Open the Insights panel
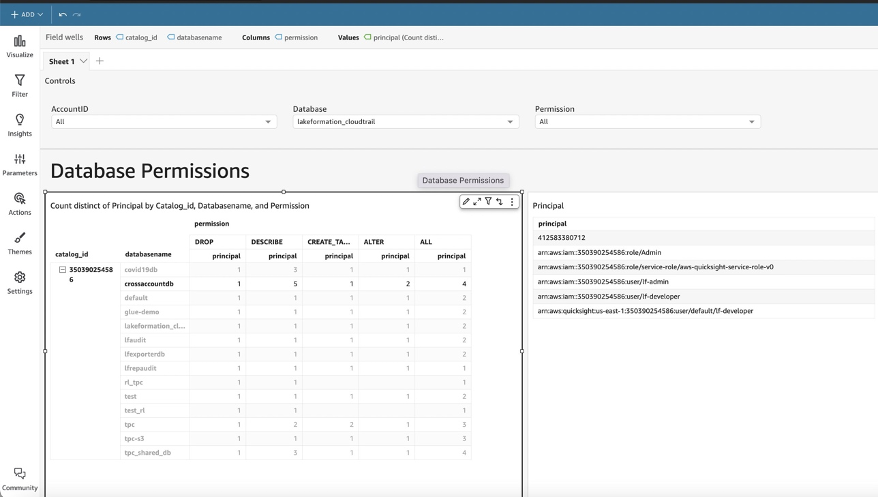 pyautogui.click(x=20, y=125)
